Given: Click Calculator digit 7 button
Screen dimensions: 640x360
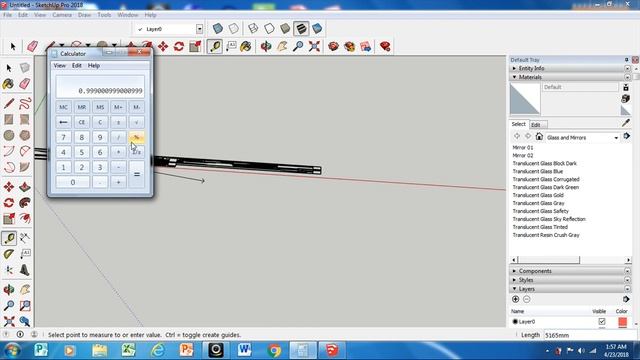Looking at the screenshot, I should pos(63,137).
